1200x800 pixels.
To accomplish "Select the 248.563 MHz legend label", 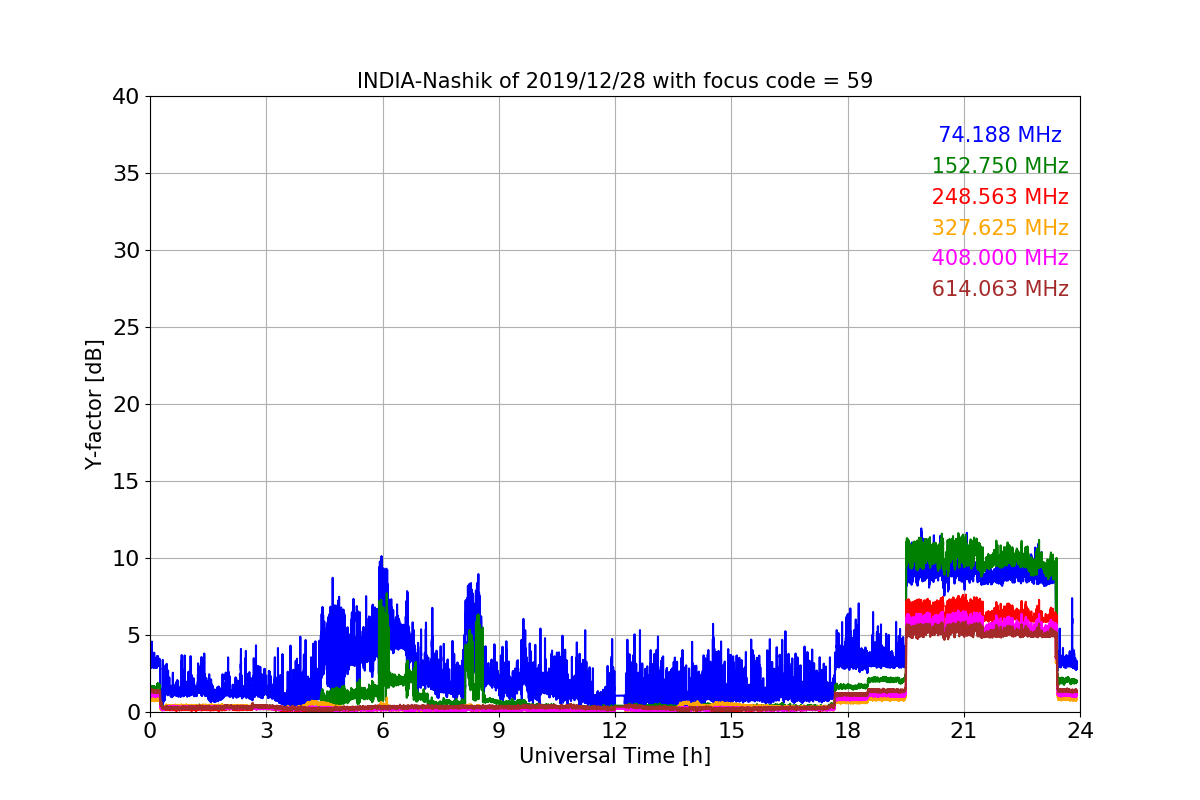I will click(x=1000, y=197).
